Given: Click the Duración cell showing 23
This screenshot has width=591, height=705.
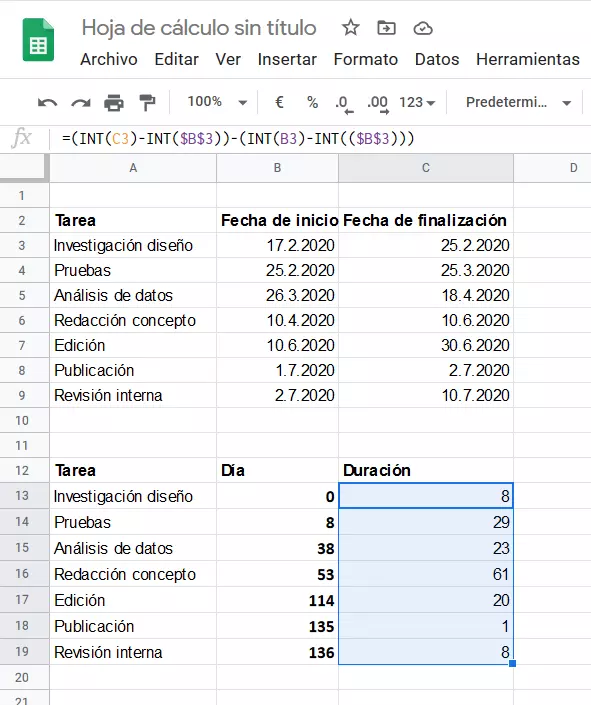Looking at the screenshot, I should (x=426, y=548).
